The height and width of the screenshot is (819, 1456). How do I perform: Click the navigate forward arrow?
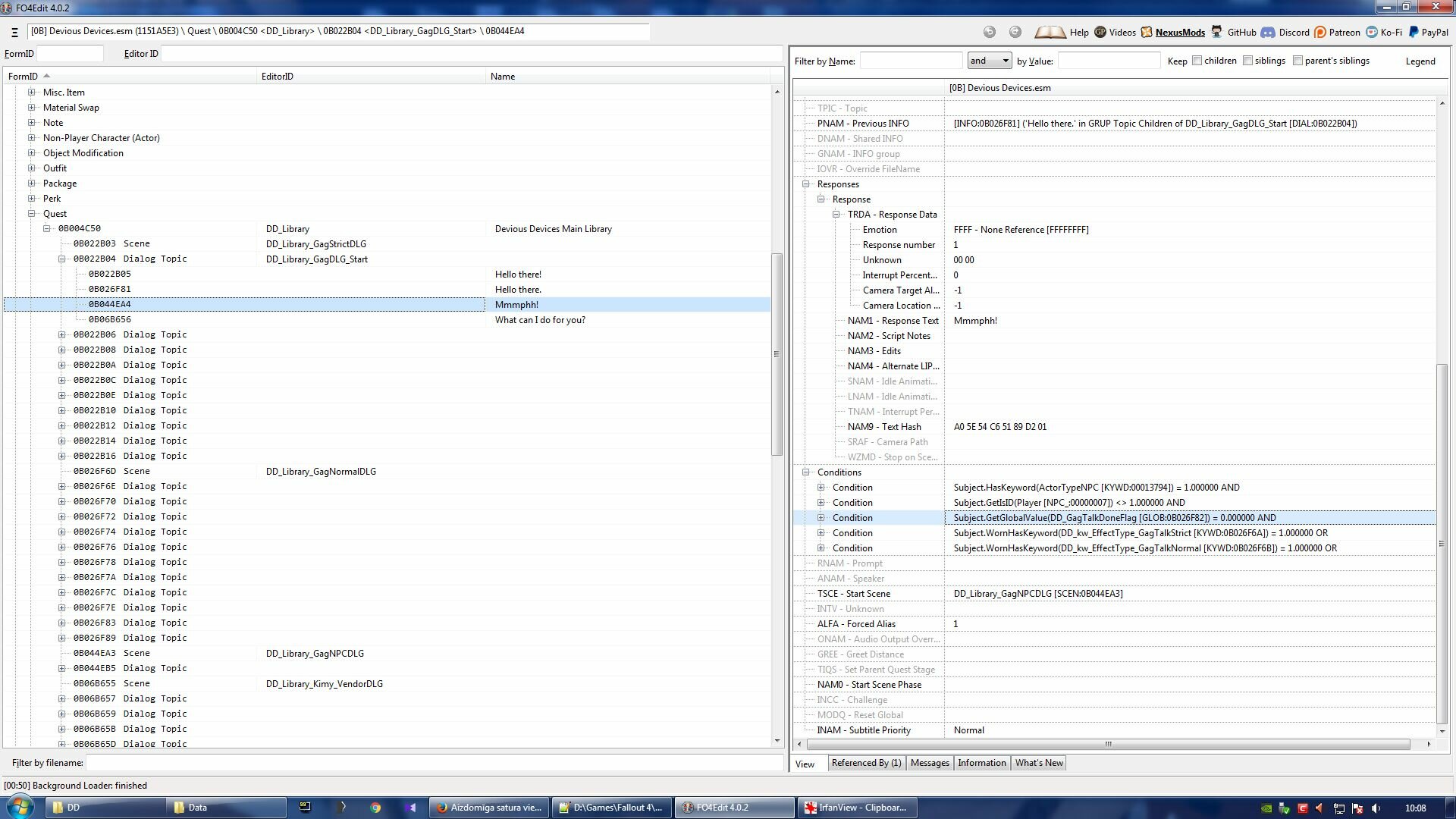click(1015, 32)
